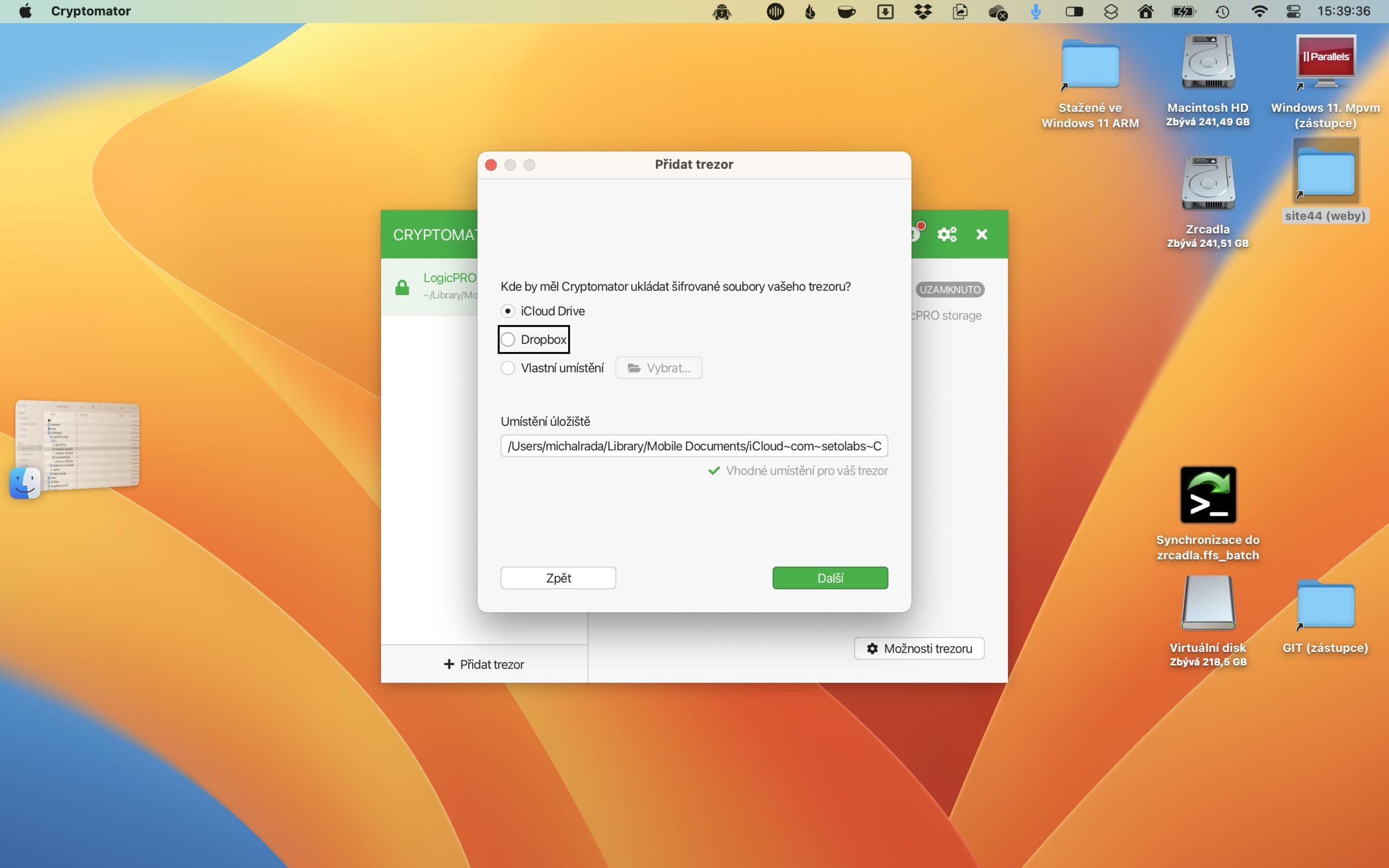Click the Umístění úložiště path field
Screen dimensions: 1389x868
point(694,446)
